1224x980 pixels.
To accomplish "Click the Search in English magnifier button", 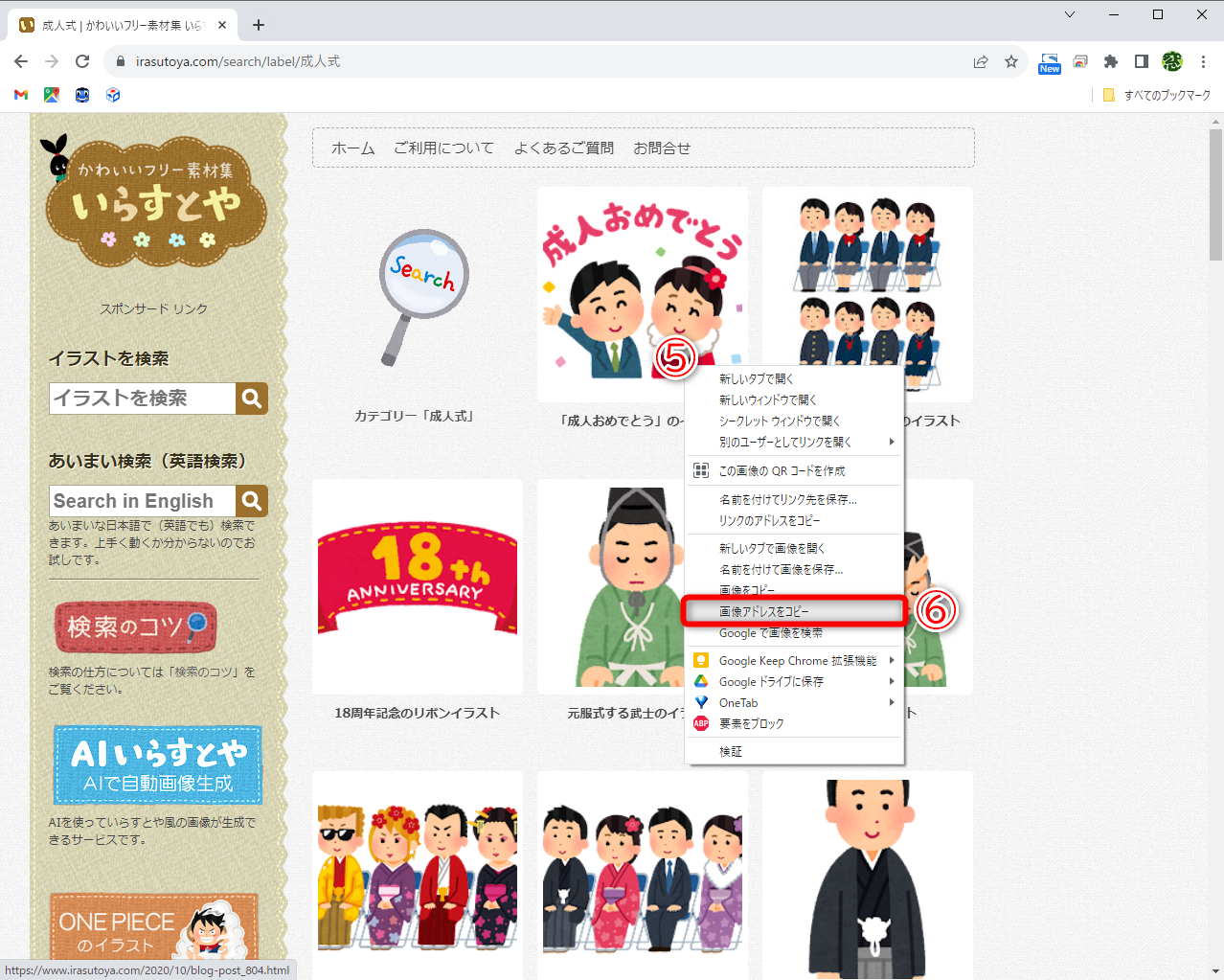I will [251, 500].
